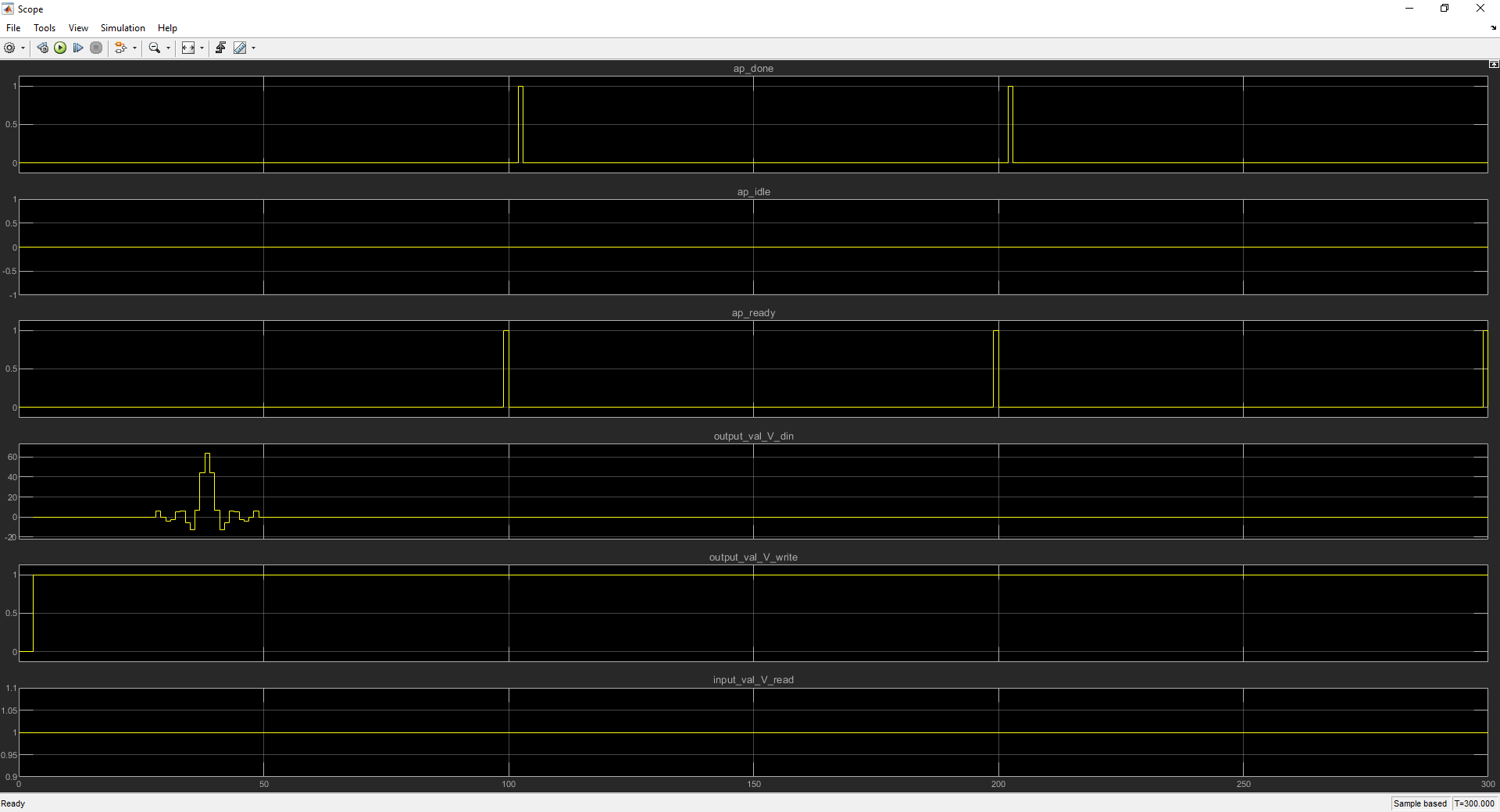Restore down the Scope window
Viewport: 1500px width, 812px height.
tap(1445, 9)
